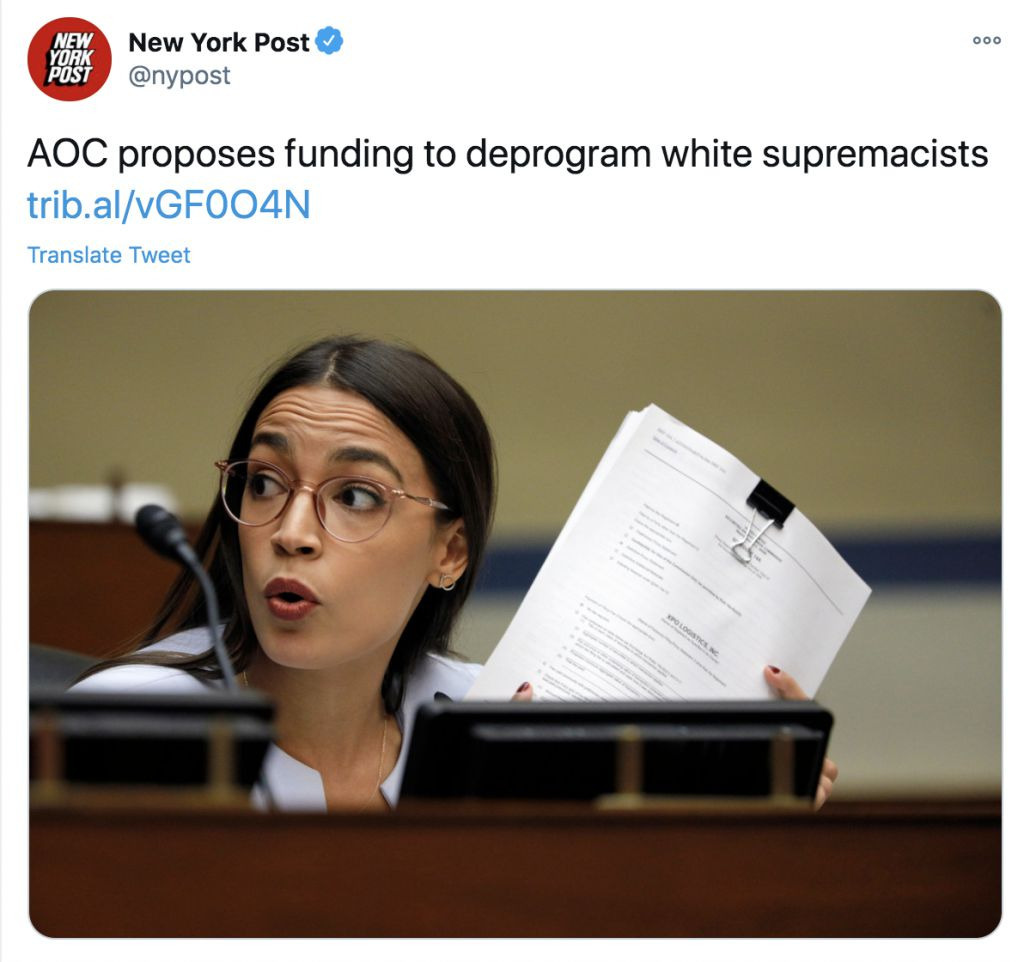The height and width of the screenshot is (962, 1024).
Task: Click the word 'proposes' in the tweet
Action: tap(197, 157)
